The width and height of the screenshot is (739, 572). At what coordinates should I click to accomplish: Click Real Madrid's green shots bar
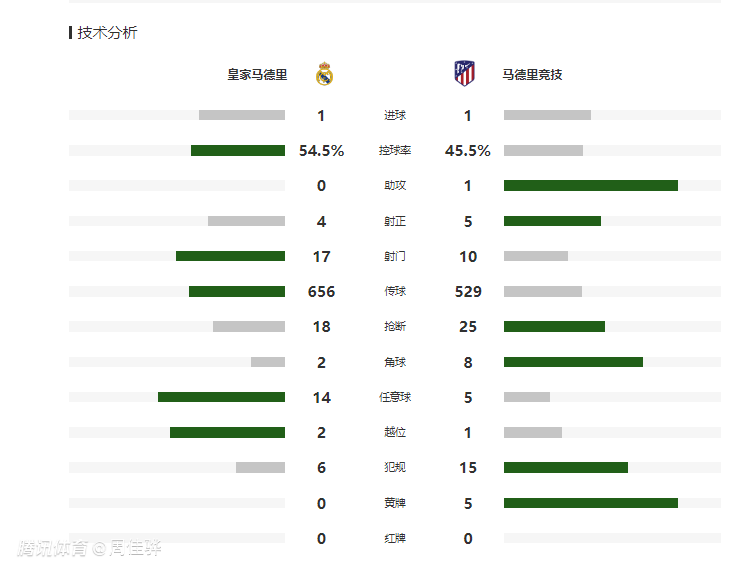pos(230,257)
